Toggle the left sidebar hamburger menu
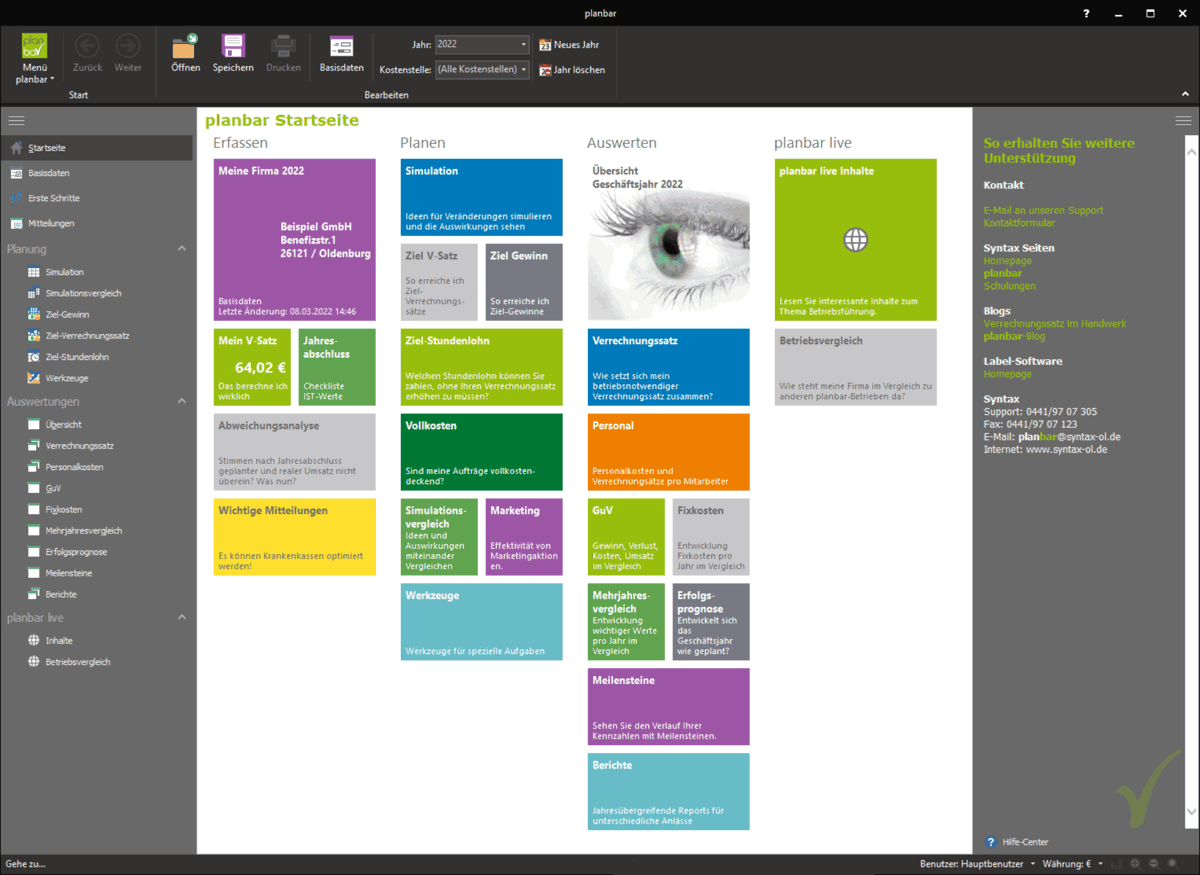Image resolution: width=1200 pixels, height=875 pixels. 16,120
